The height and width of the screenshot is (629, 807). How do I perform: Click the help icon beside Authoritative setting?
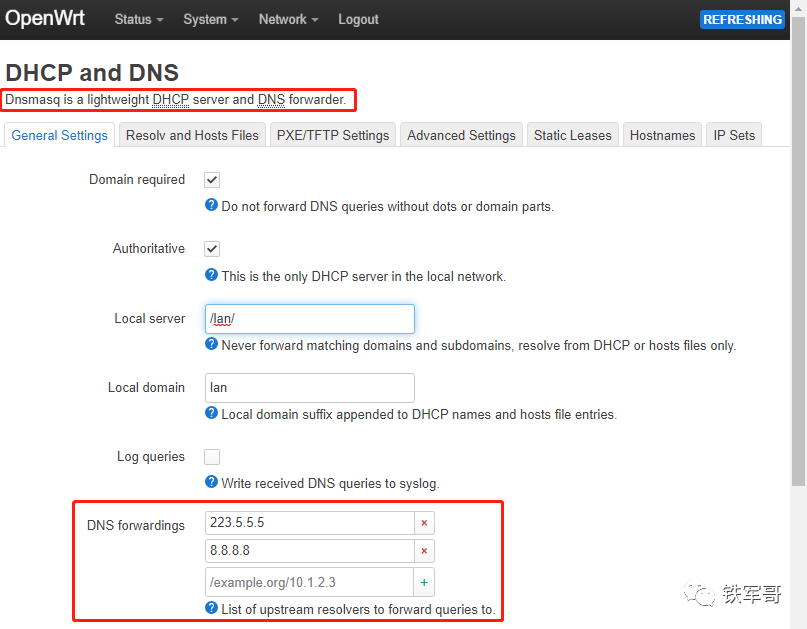211,275
